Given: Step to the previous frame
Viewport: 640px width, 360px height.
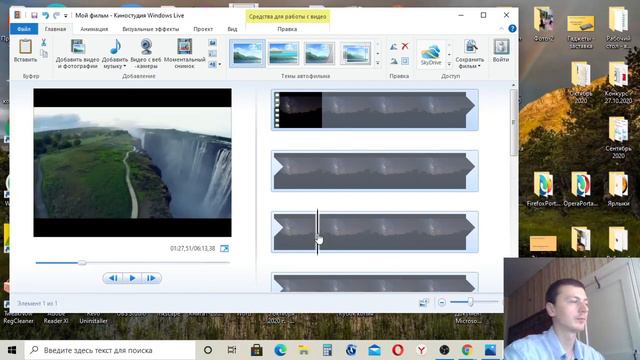Looking at the screenshot, I should click(113, 278).
